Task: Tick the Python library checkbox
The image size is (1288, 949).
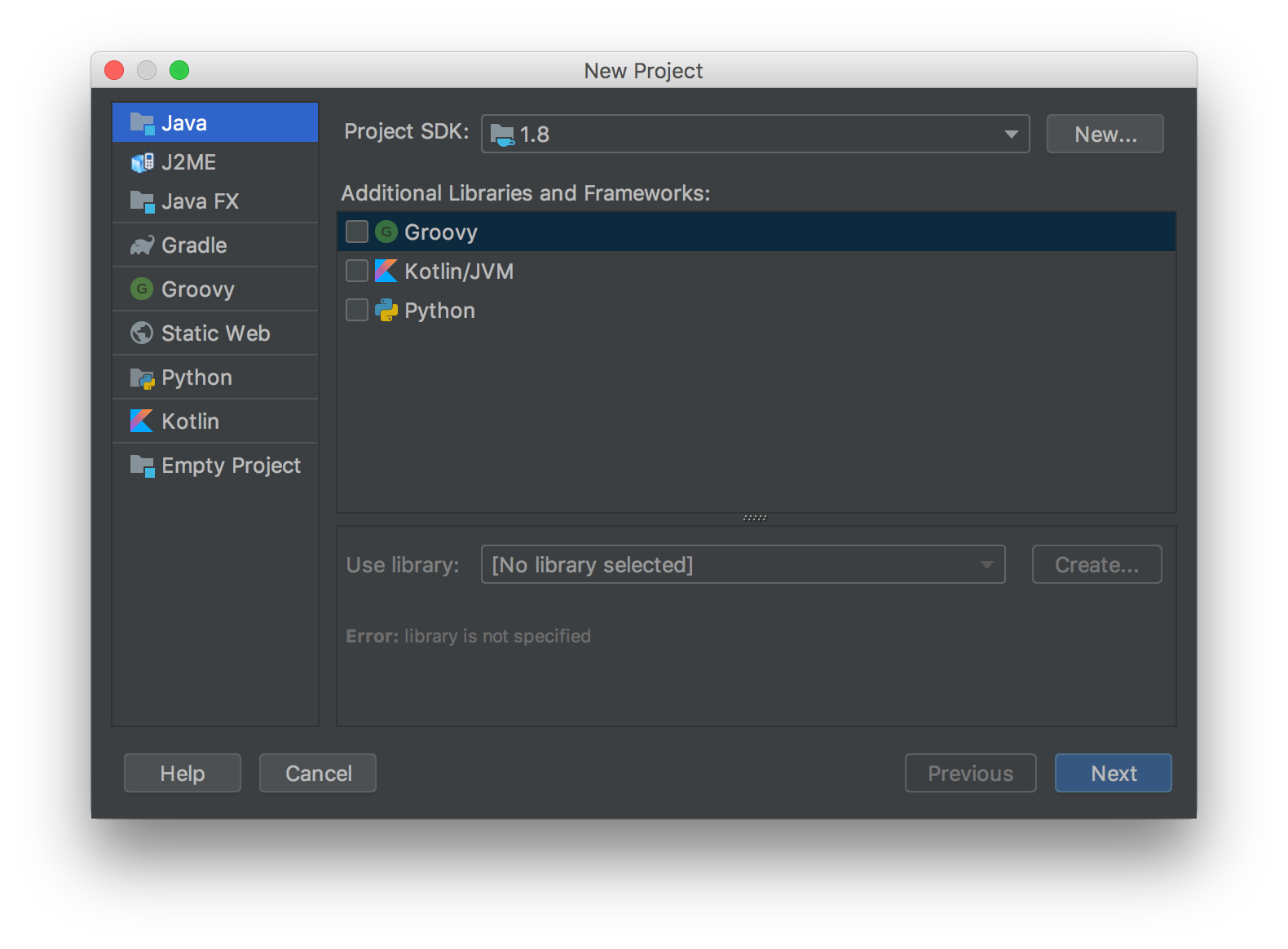Action: coord(357,310)
